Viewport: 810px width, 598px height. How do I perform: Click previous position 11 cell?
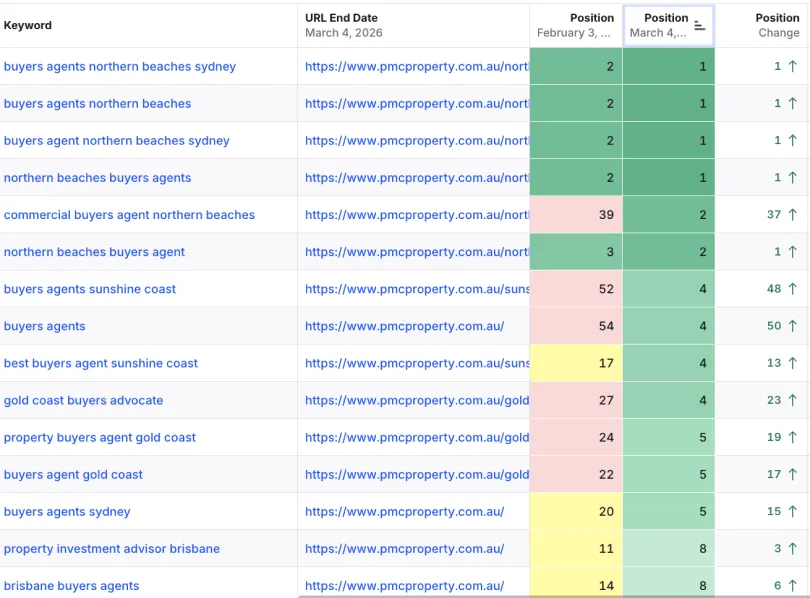[x=576, y=549]
